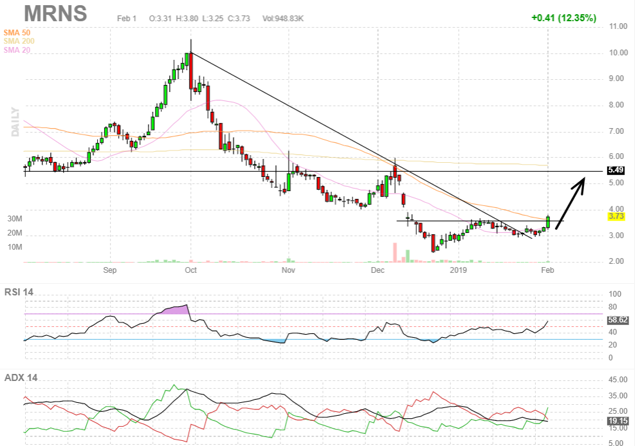The image size is (640, 446).
Task: Click the 30M volume scale label
Action: [15, 219]
